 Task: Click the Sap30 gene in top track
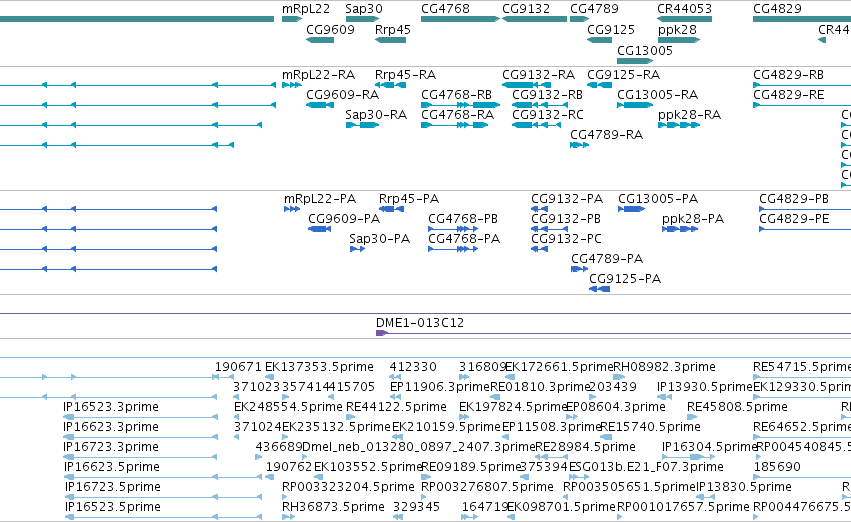tap(362, 19)
